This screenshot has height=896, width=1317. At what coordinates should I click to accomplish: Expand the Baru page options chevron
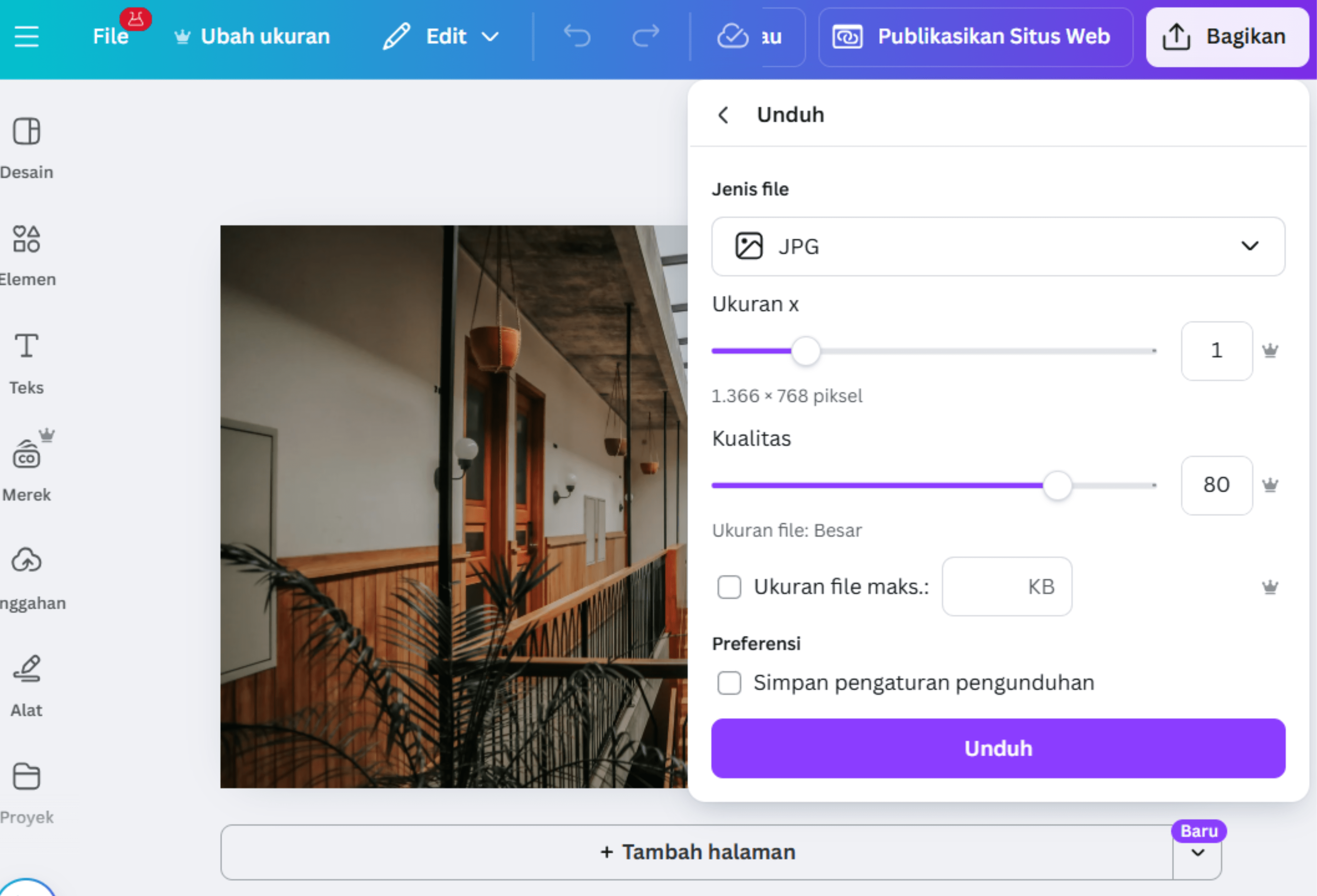[1197, 852]
